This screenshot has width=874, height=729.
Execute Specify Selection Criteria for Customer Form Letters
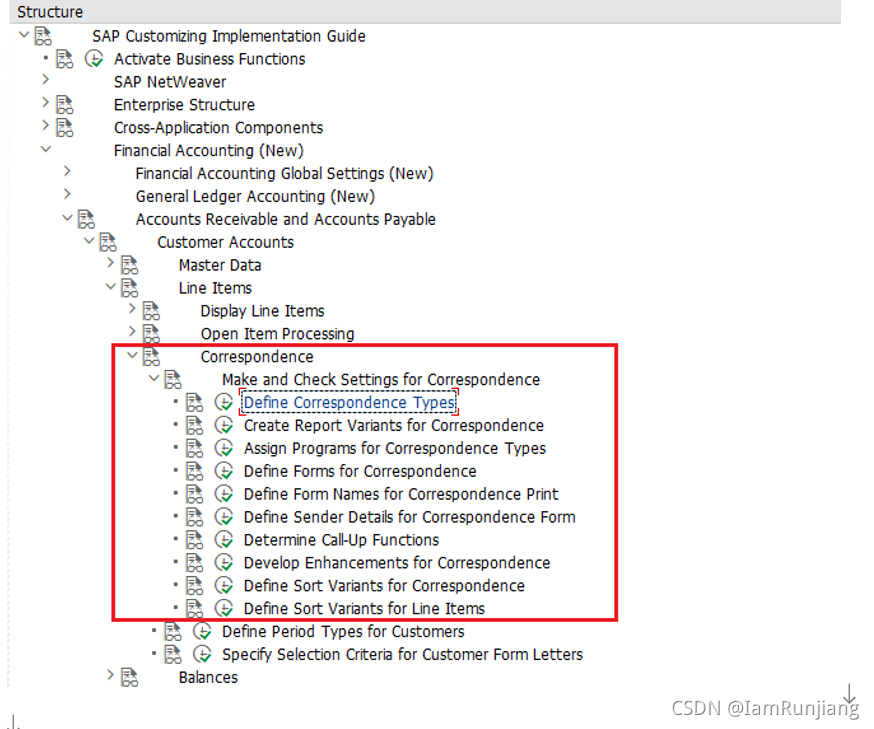pos(202,654)
